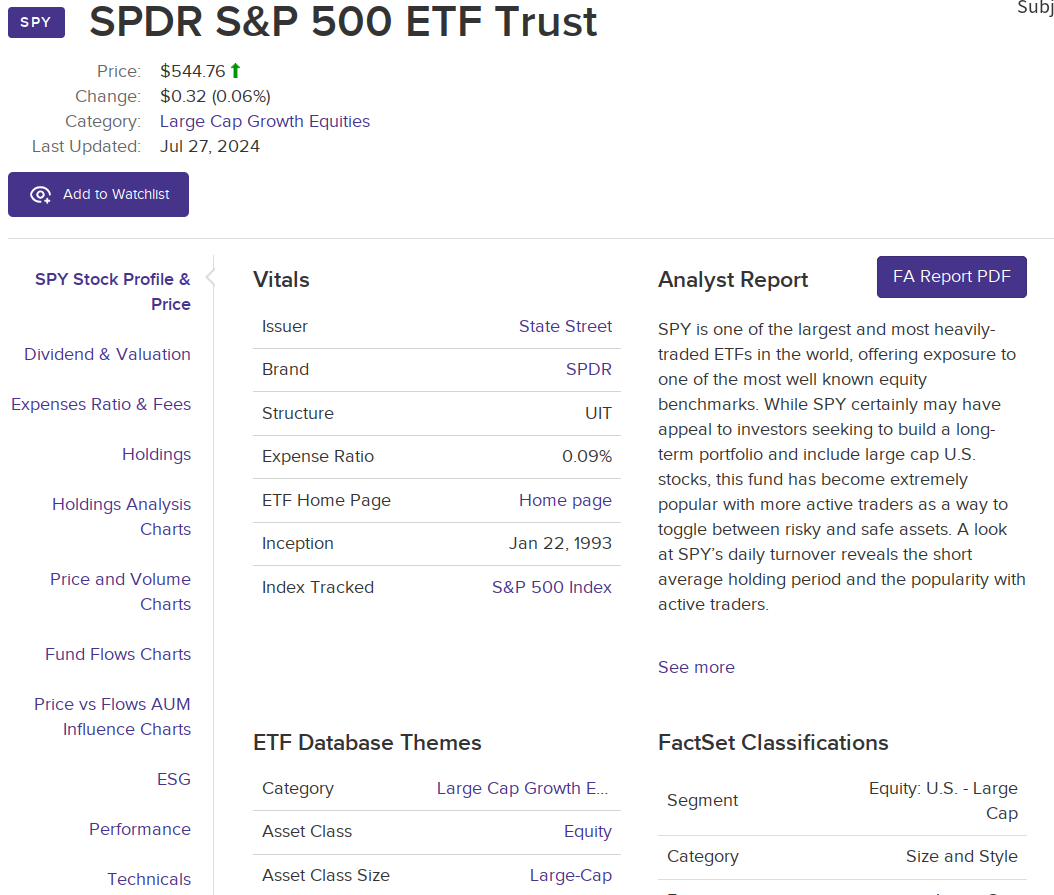Add SPY to Watchlist

click(x=98, y=194)
